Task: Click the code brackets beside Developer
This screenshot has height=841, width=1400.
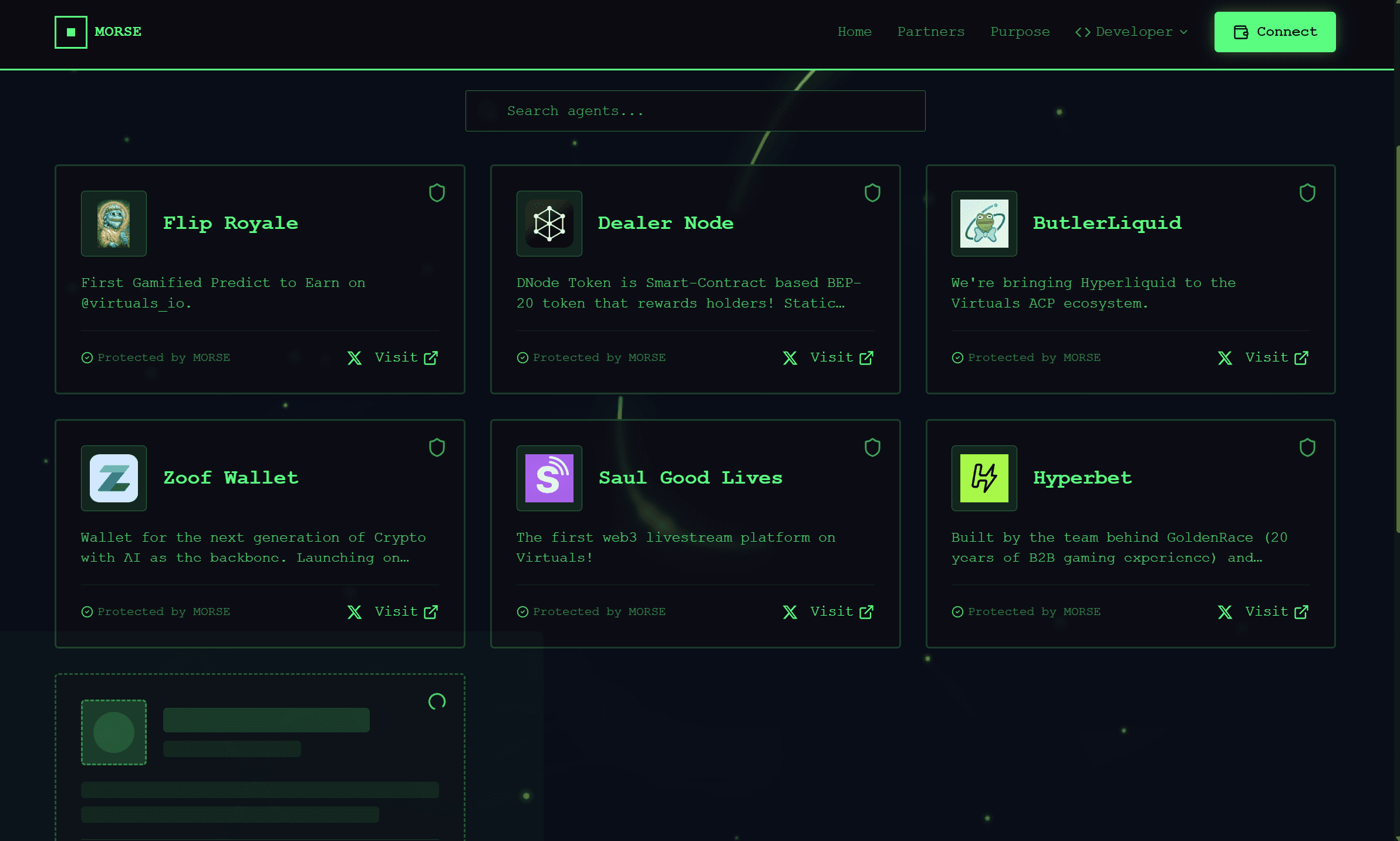Action: [x=1083, y=32]
